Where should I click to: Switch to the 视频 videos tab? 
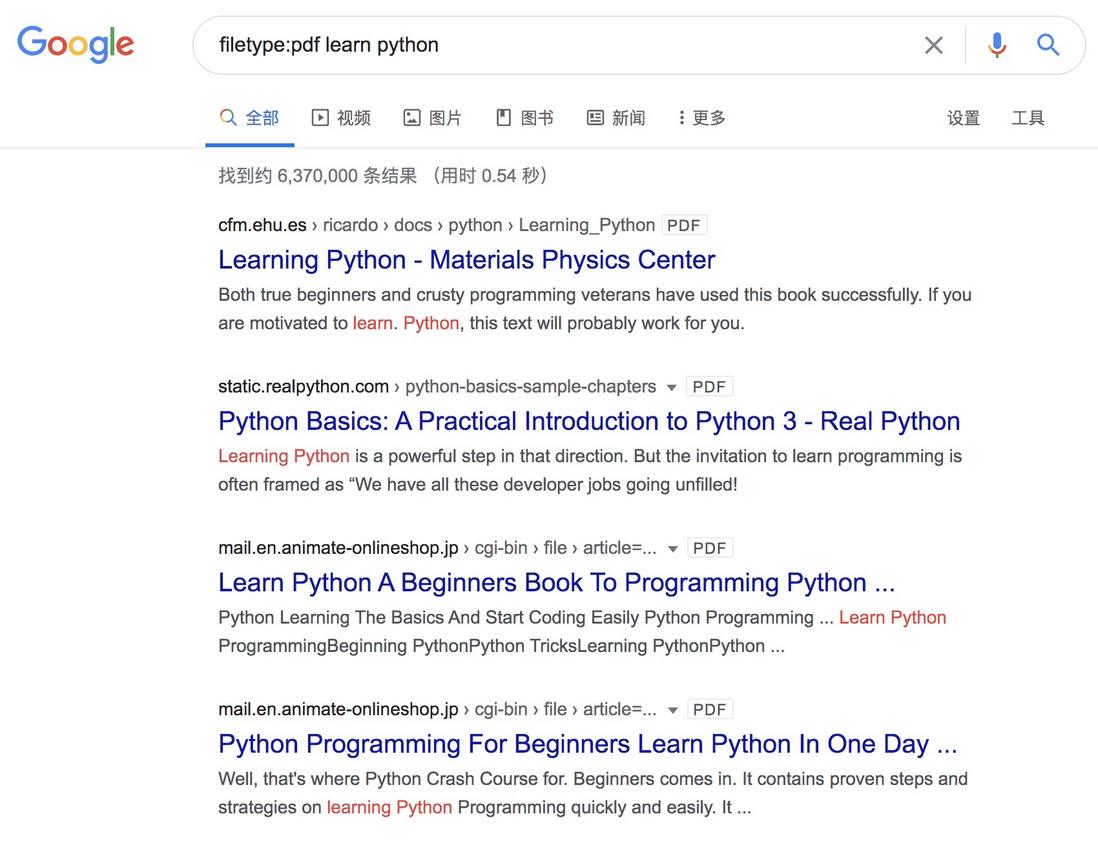pyautogui.click(x=341, y=118)
